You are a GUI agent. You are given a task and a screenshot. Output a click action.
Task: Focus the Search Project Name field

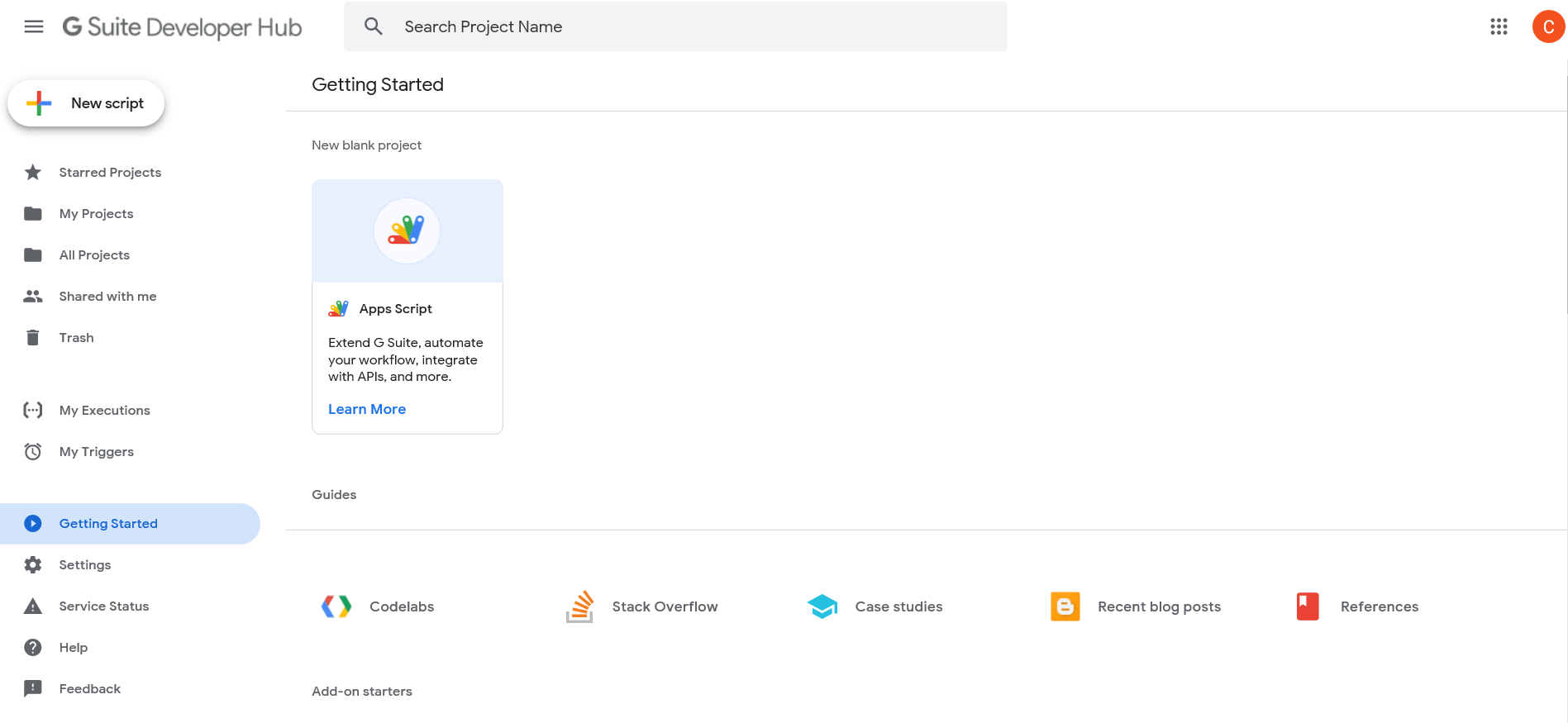pyautogui.click(x=675, y=26)
